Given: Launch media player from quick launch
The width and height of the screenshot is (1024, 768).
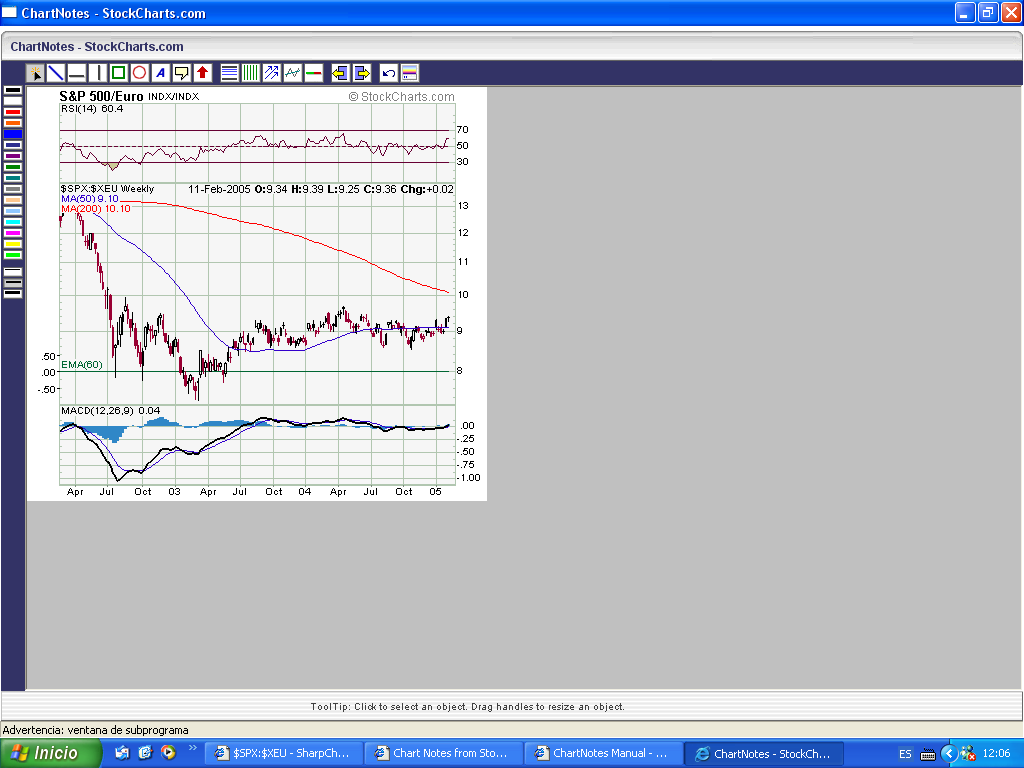Looking at the screenshot, I should [168, 752].
